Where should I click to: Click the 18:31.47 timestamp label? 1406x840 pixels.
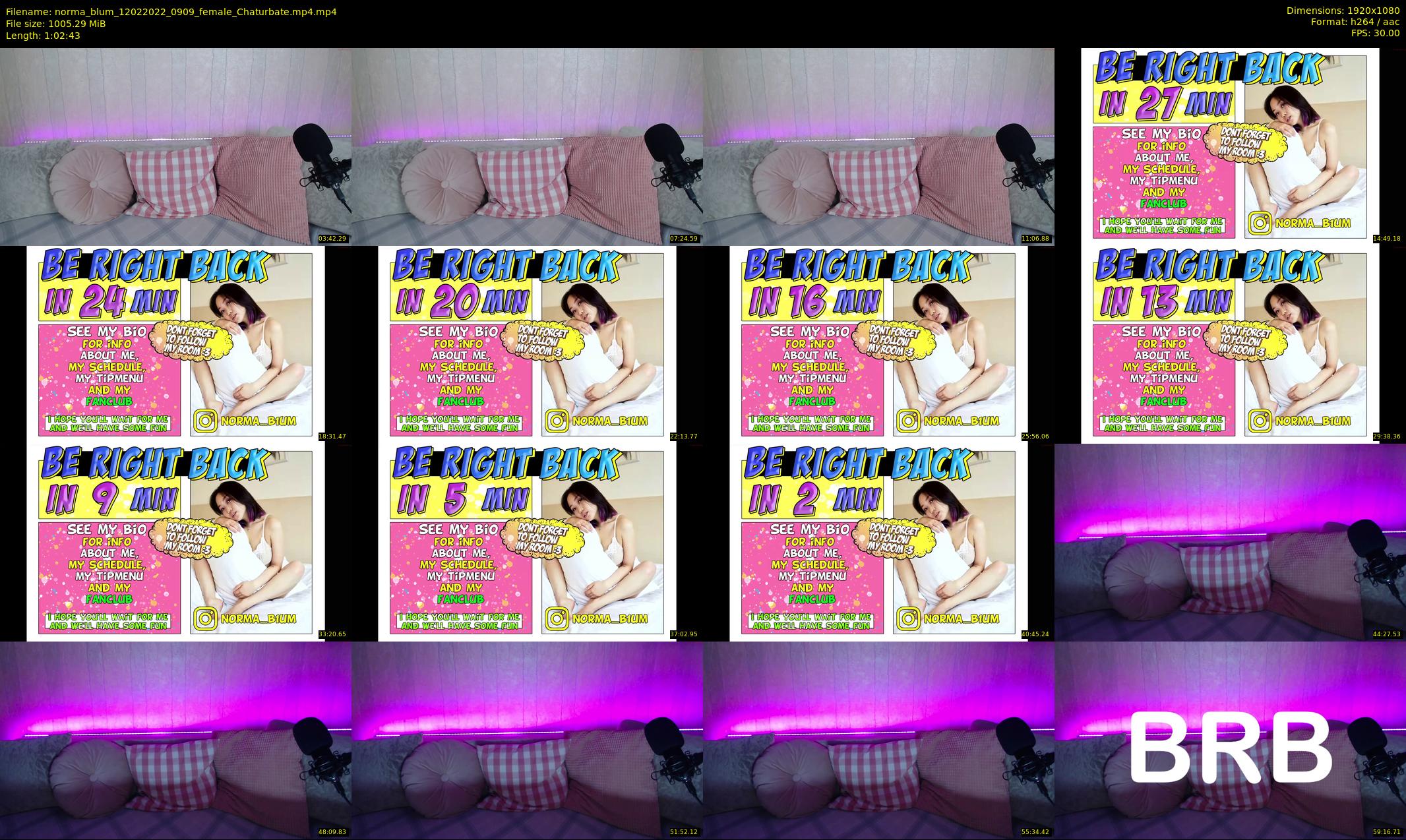332,436
